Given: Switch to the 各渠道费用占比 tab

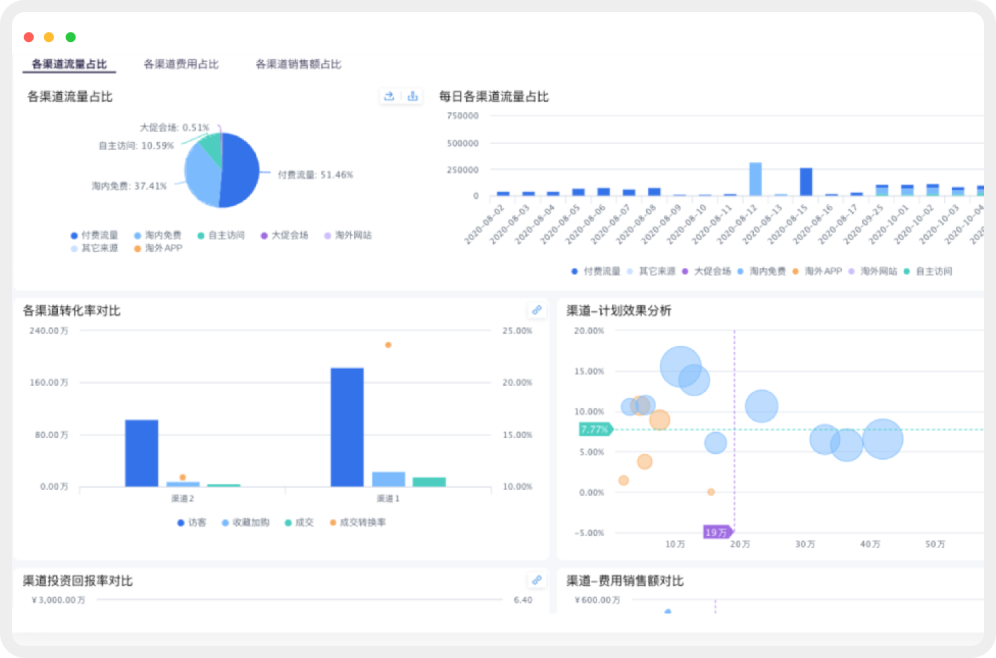Looking at the screenshot, I should pyautogui.click(x=181, y=64).
